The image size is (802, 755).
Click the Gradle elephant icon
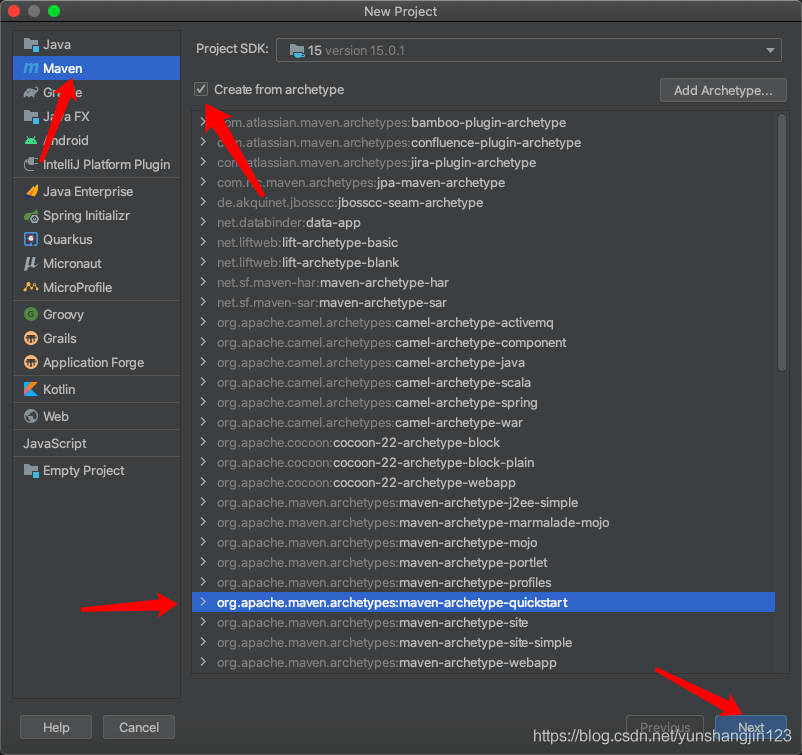[31, 93]
